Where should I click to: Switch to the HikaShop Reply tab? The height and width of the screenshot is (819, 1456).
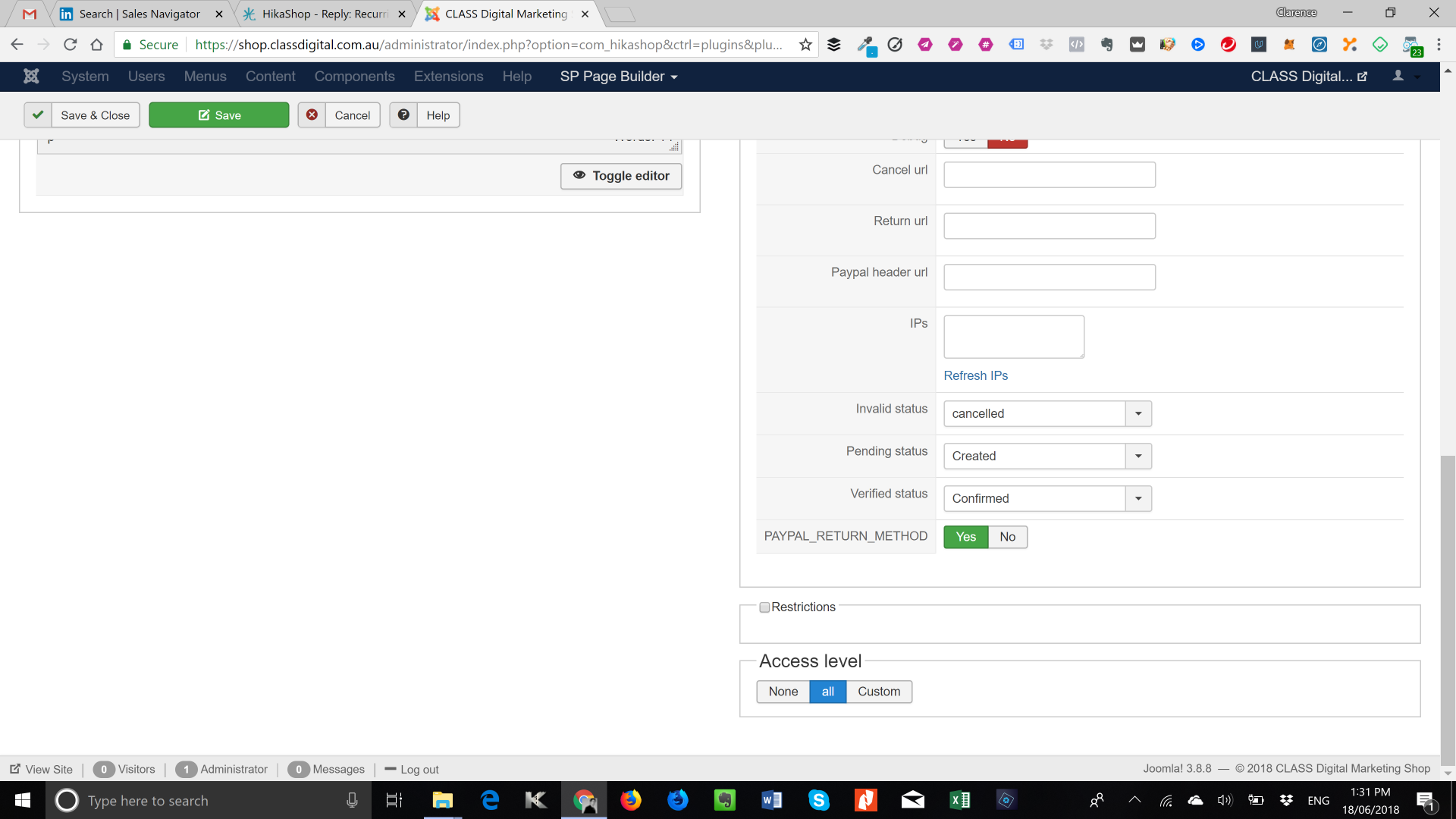pos(325,14)
